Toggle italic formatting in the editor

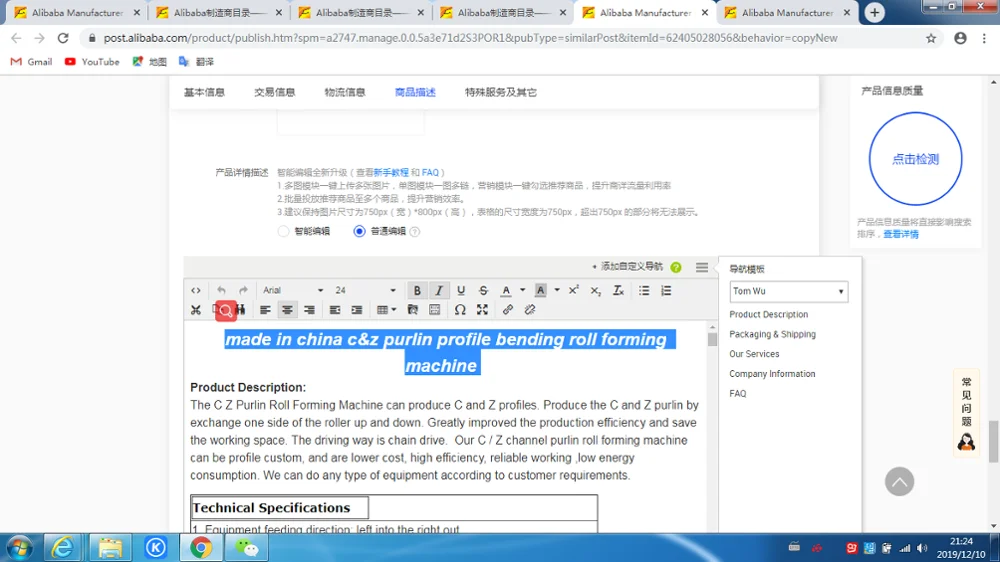[438, 291]
